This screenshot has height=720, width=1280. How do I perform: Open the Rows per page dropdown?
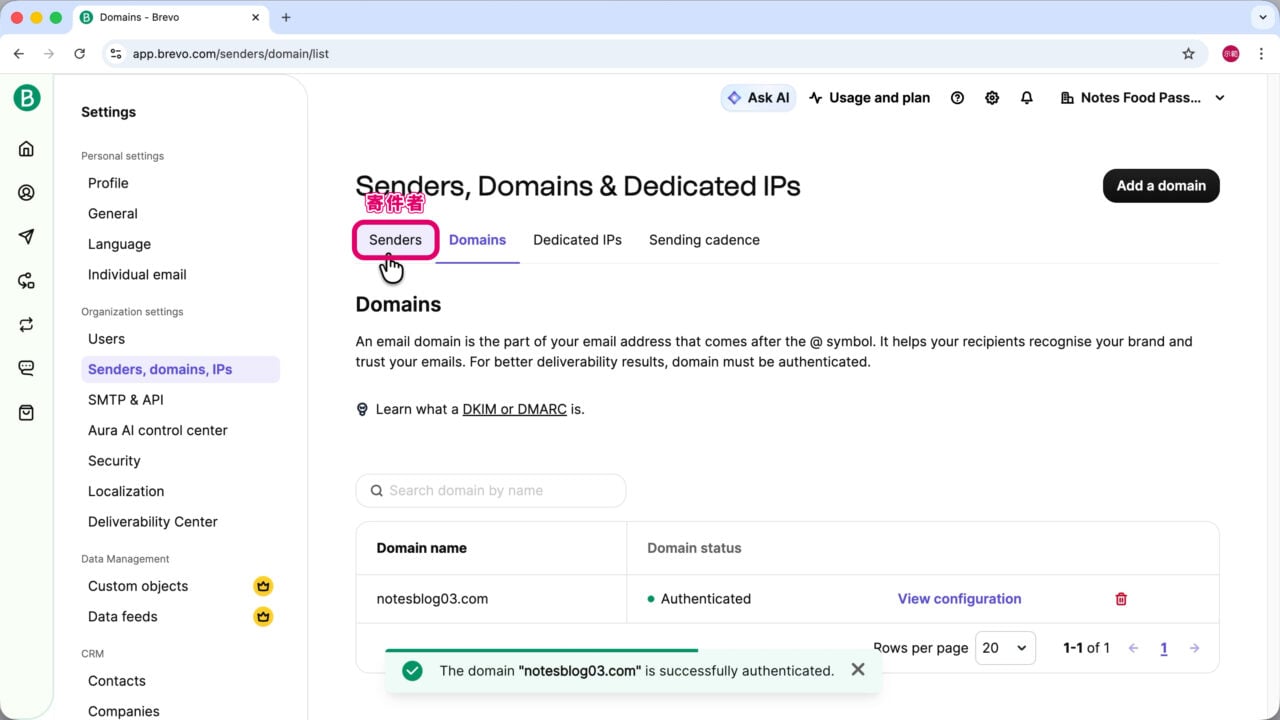1005,648
